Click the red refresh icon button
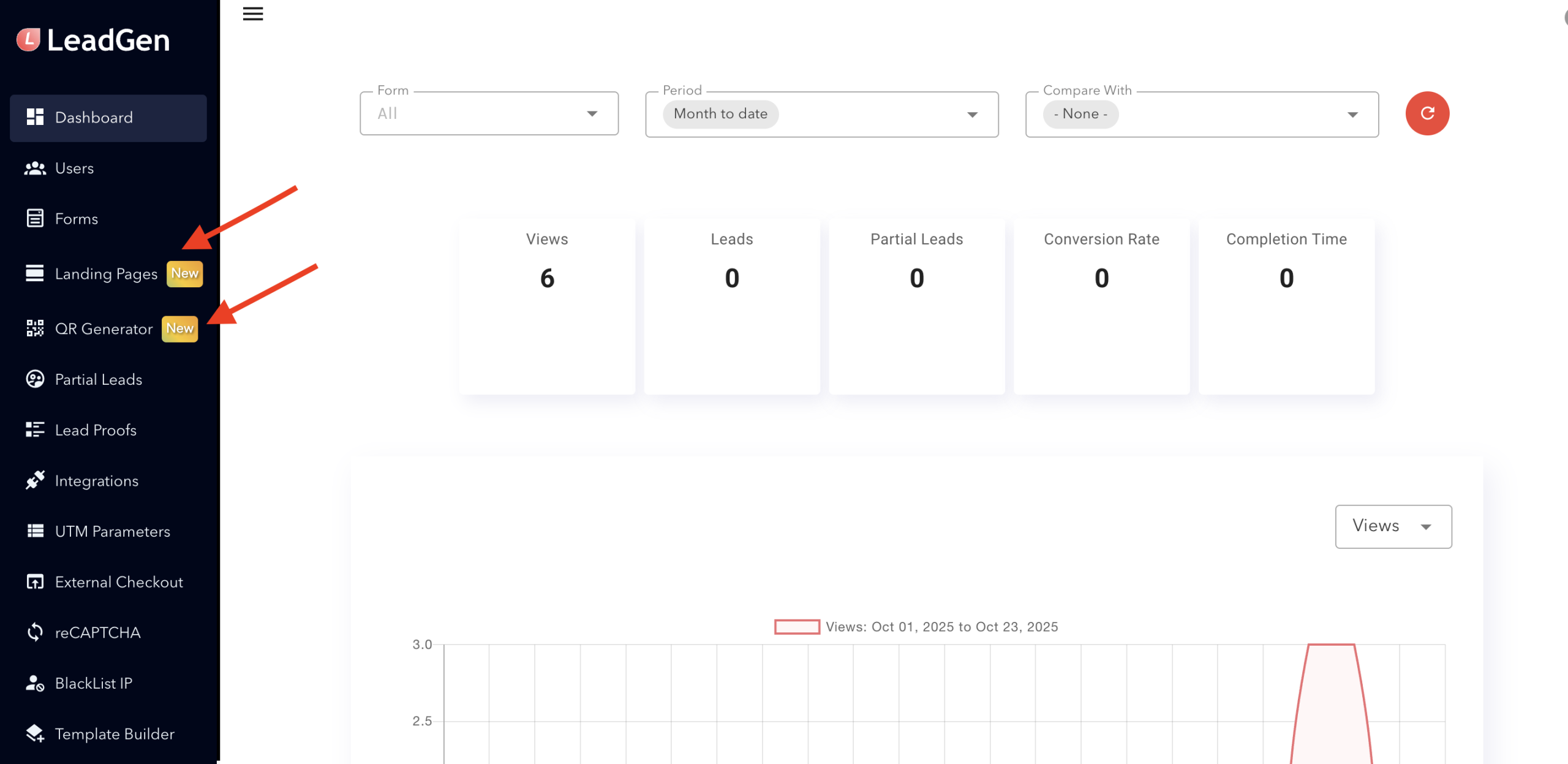This screenshot has width=1568, height=764. (1427, 113)
